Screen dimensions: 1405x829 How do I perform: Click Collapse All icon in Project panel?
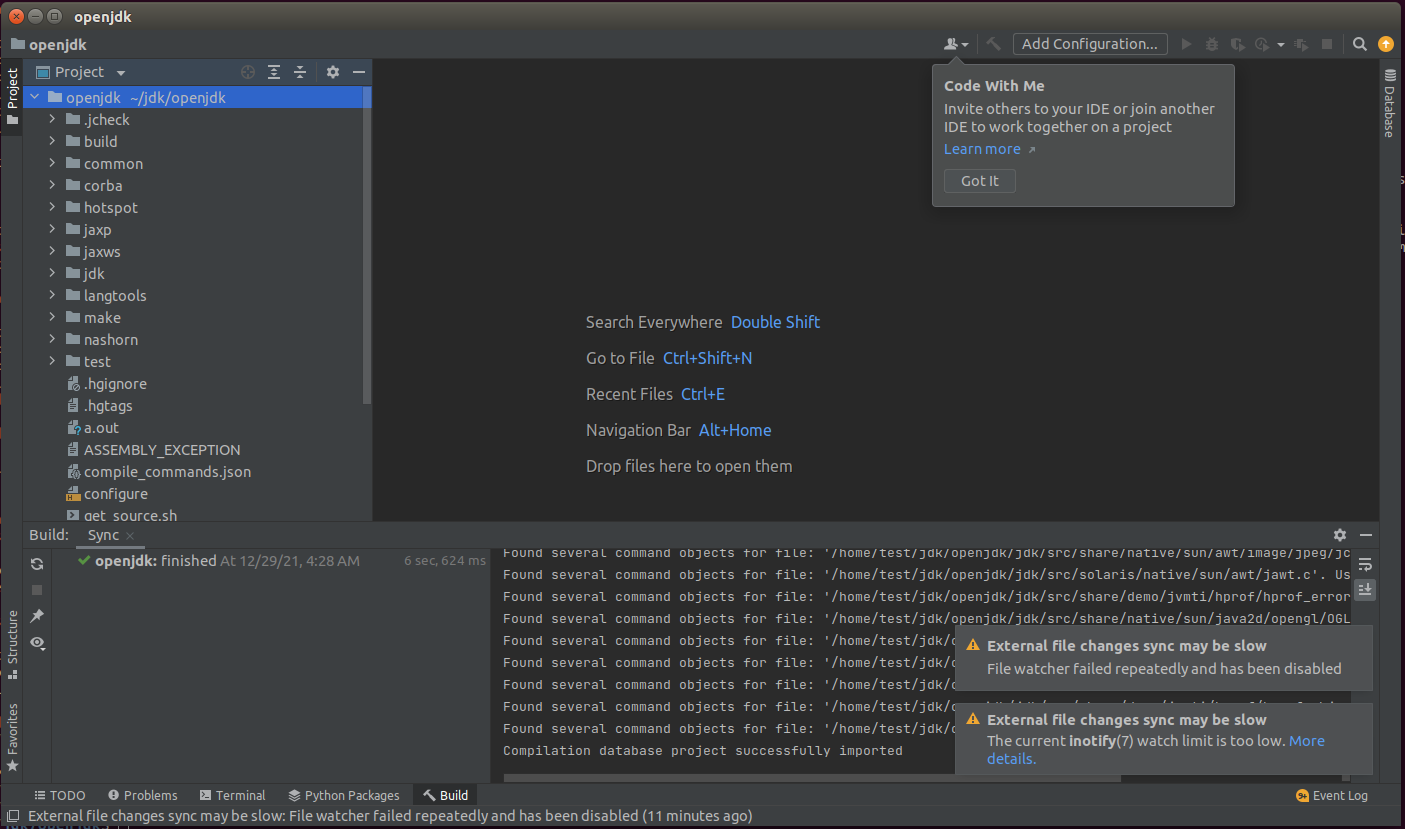(x=299, y=72)
